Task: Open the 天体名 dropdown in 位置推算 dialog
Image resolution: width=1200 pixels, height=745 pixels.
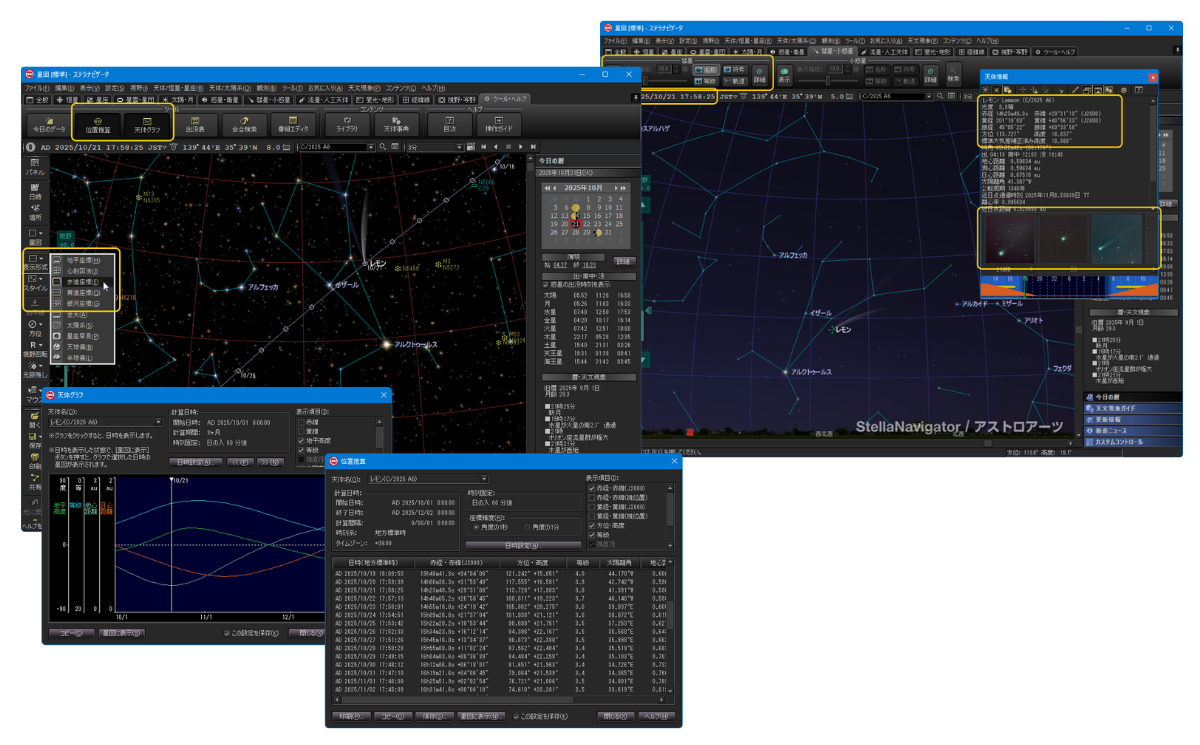Action: [483, 479]
